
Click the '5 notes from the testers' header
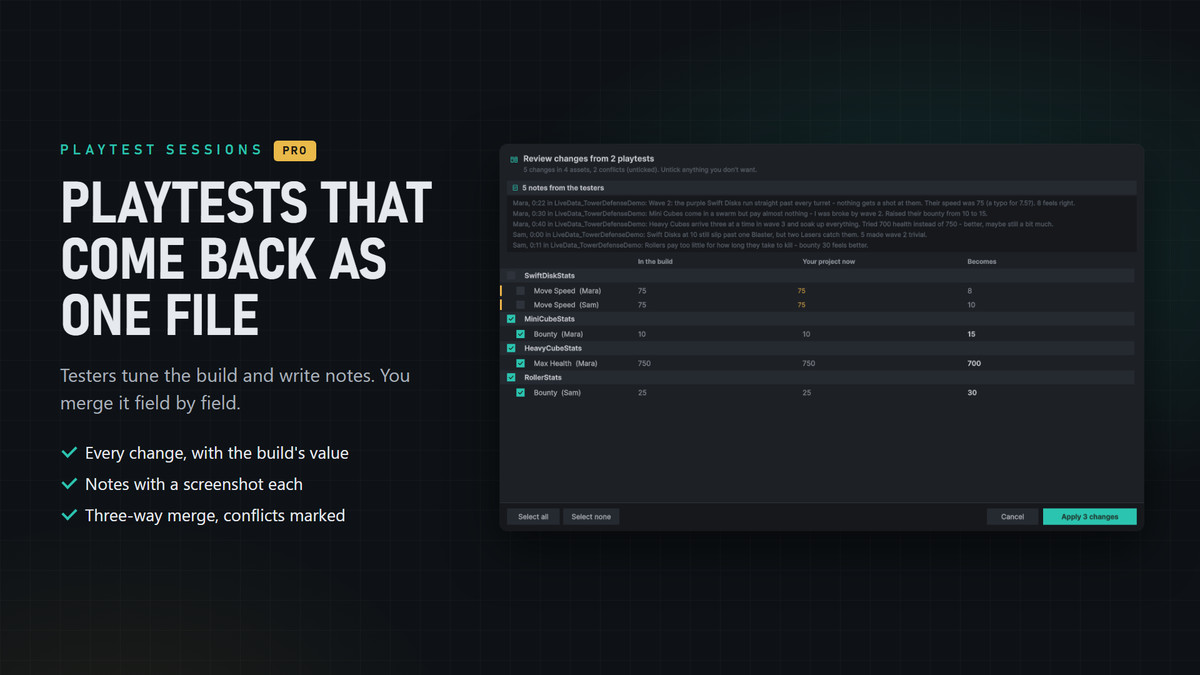[x=563, y=188]
